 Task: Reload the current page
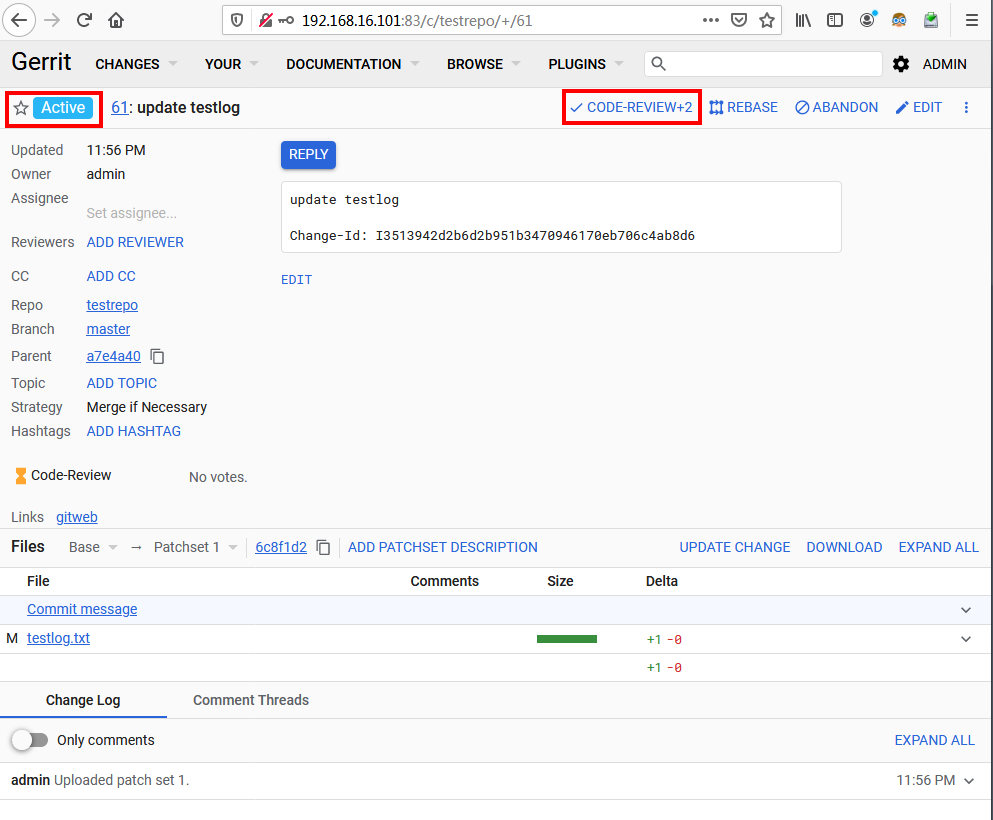pos(84,20)
